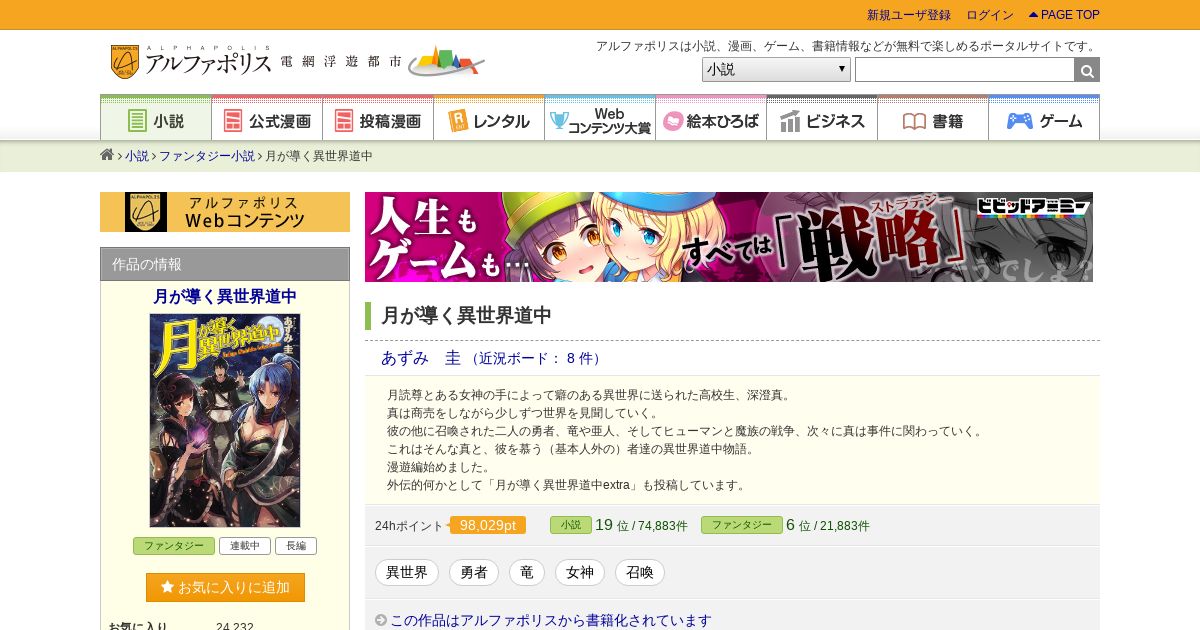Viewport: 1200px width, 630px height.
Task: Click the 98,029pt points value
Action: [x=488, y=525]
